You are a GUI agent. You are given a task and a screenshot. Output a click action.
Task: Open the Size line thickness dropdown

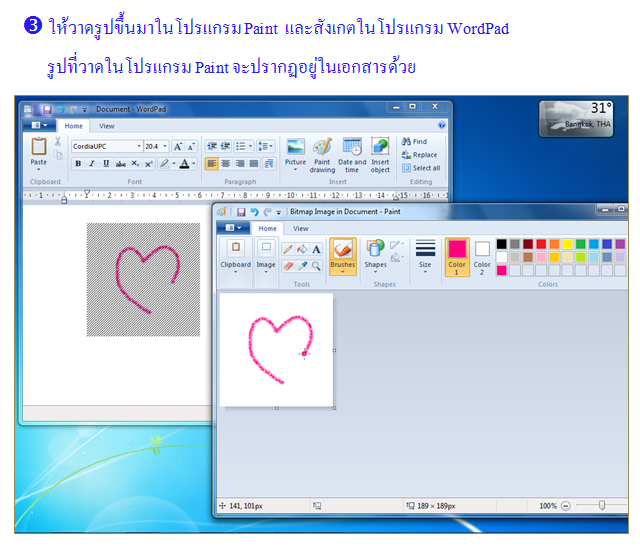click(x=425, y=257)
